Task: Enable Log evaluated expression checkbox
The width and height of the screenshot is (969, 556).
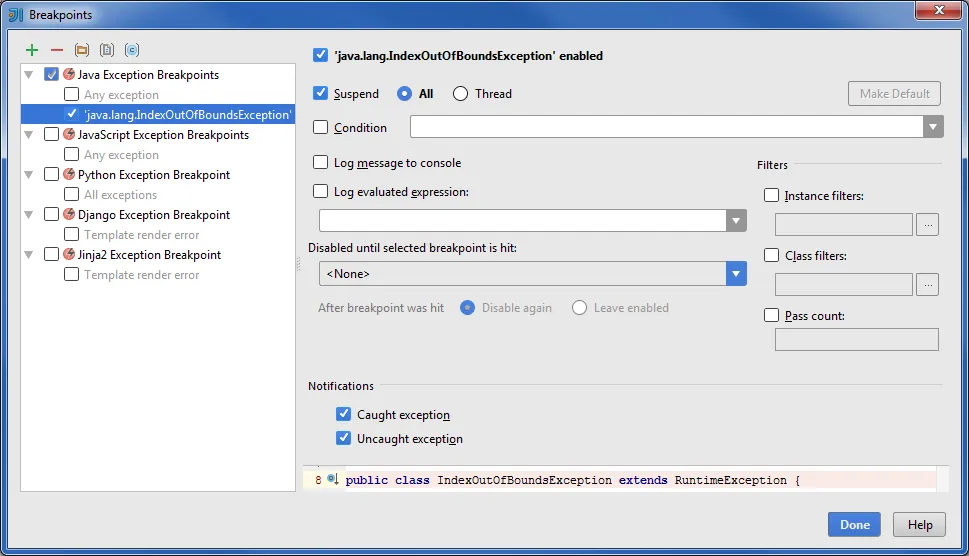Action: tap(320, 192)
